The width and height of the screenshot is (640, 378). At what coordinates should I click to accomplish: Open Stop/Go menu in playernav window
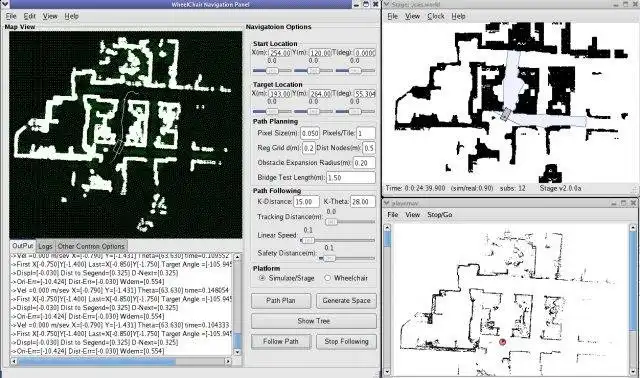click(440, 215)
